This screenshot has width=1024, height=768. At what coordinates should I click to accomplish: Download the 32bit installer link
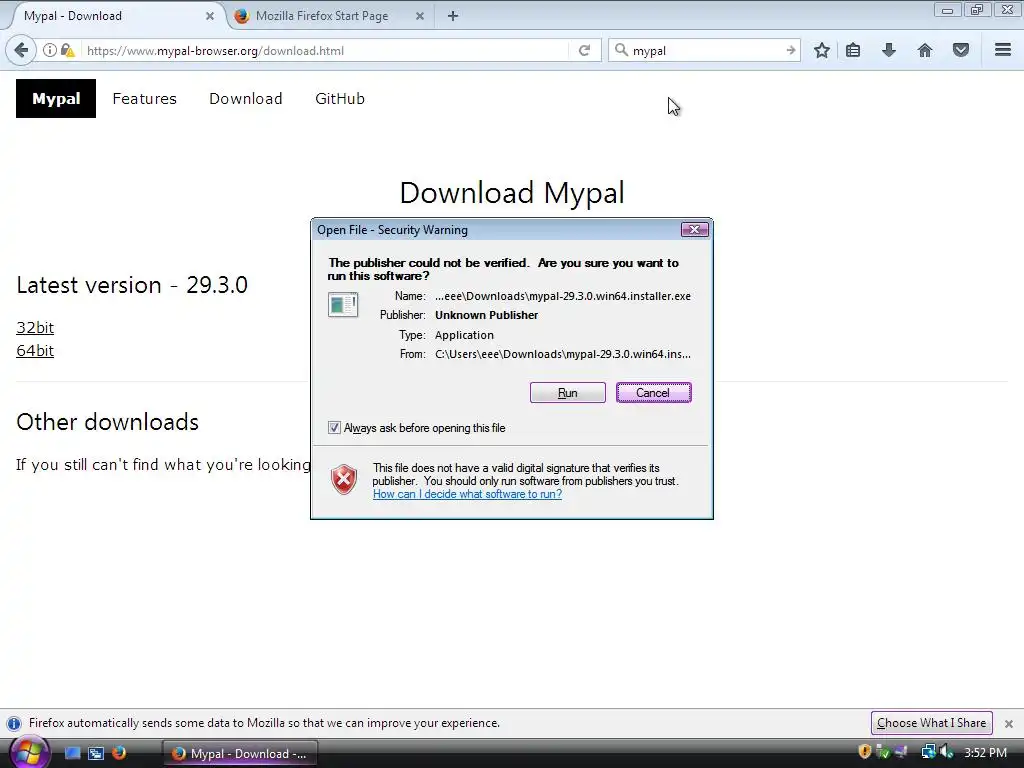tap(35, 328)
